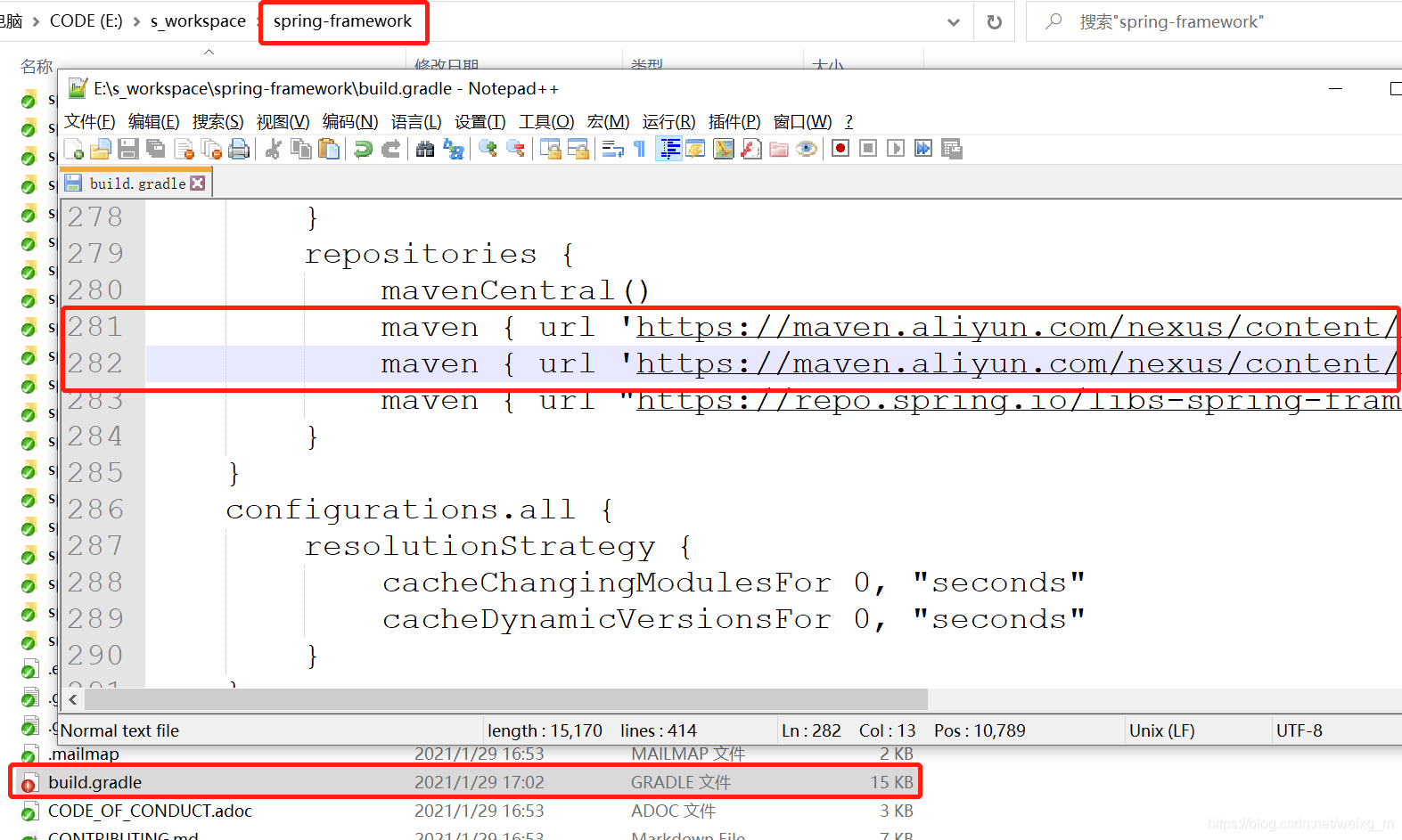Refresh the Explorer folder view

tap(995, 21)
